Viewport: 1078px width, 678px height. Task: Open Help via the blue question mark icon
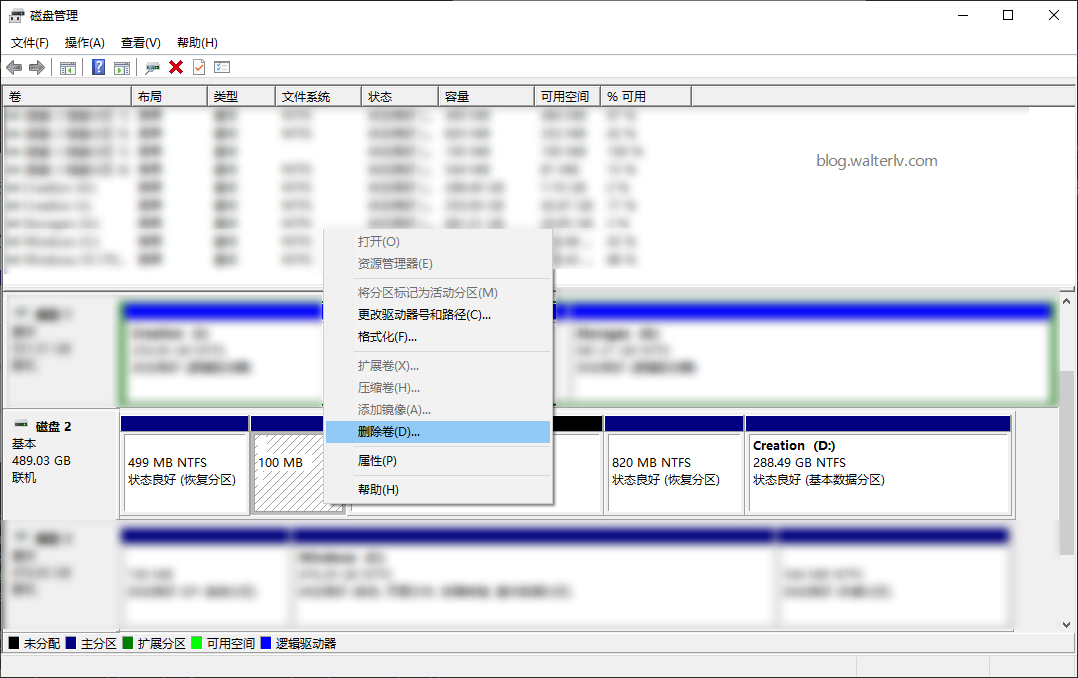(x=99, y=67)
